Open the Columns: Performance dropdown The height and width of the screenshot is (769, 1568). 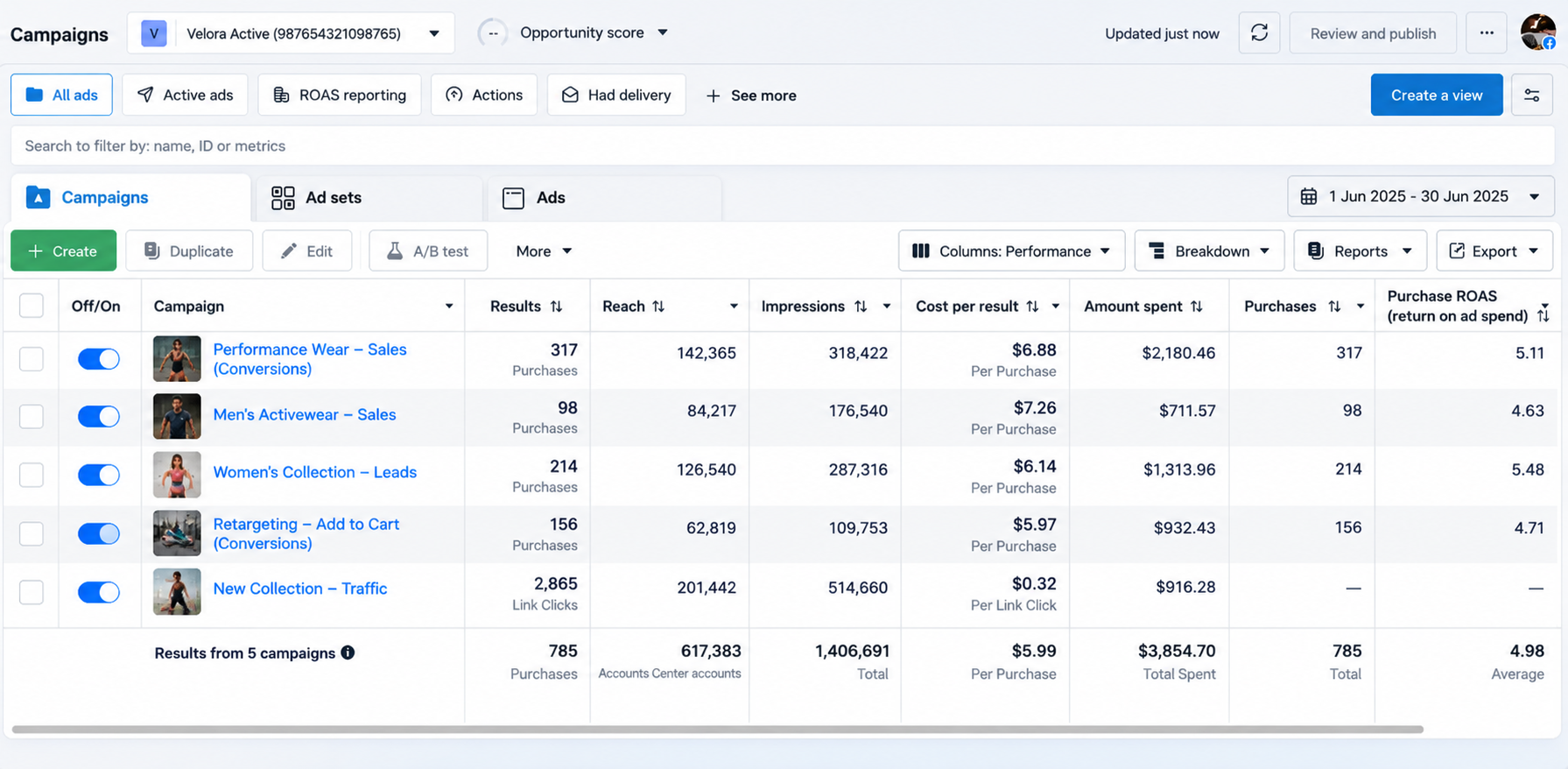coord(1011,251)
